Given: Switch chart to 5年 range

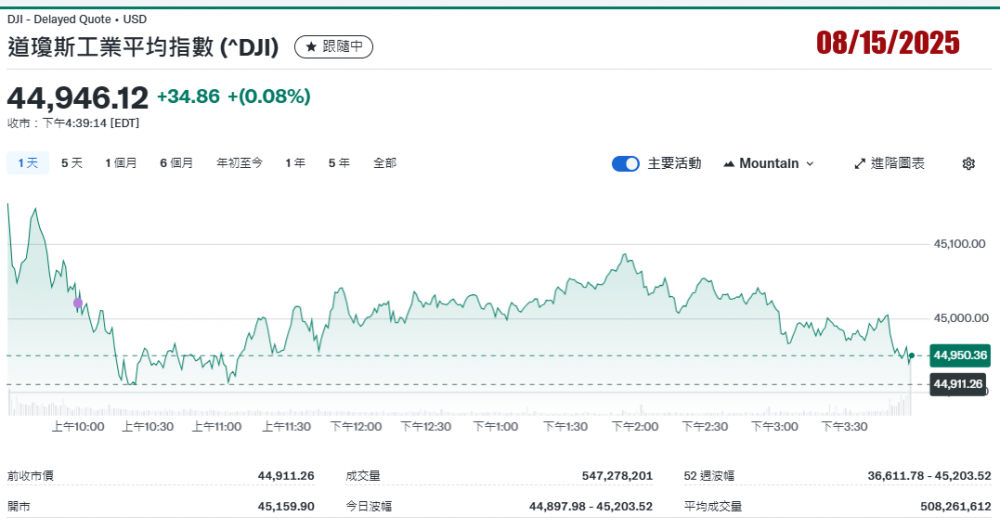Looking at the screenshot, I should [339, 163].
